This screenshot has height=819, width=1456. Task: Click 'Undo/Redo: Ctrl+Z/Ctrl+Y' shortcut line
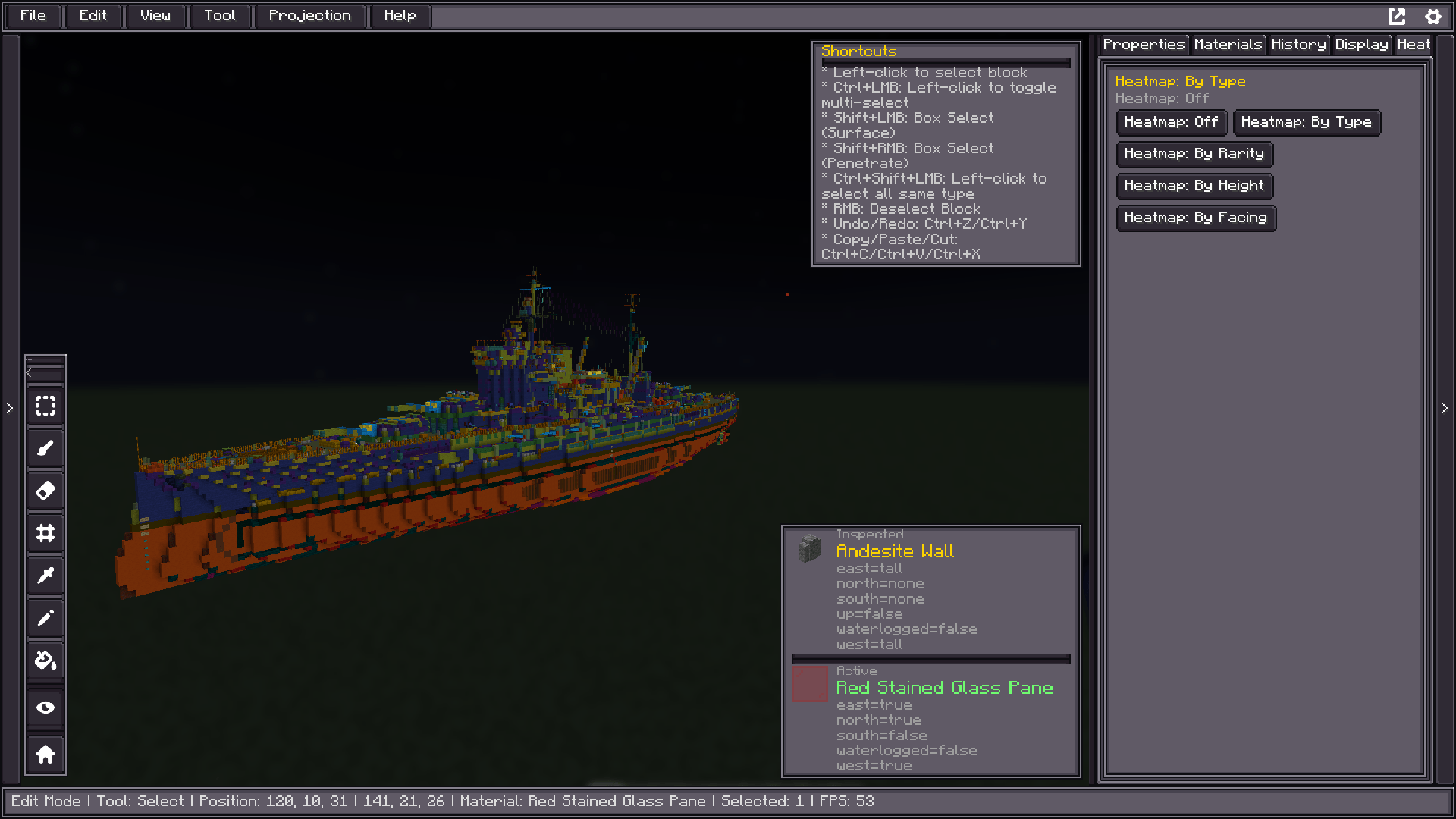924,224
